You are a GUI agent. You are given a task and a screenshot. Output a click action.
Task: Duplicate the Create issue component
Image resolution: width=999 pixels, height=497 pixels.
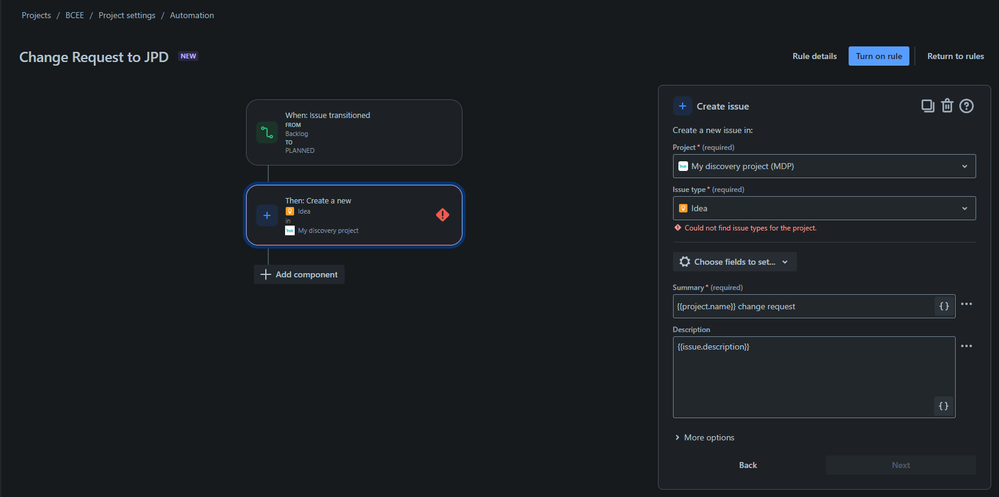[927, 106]
